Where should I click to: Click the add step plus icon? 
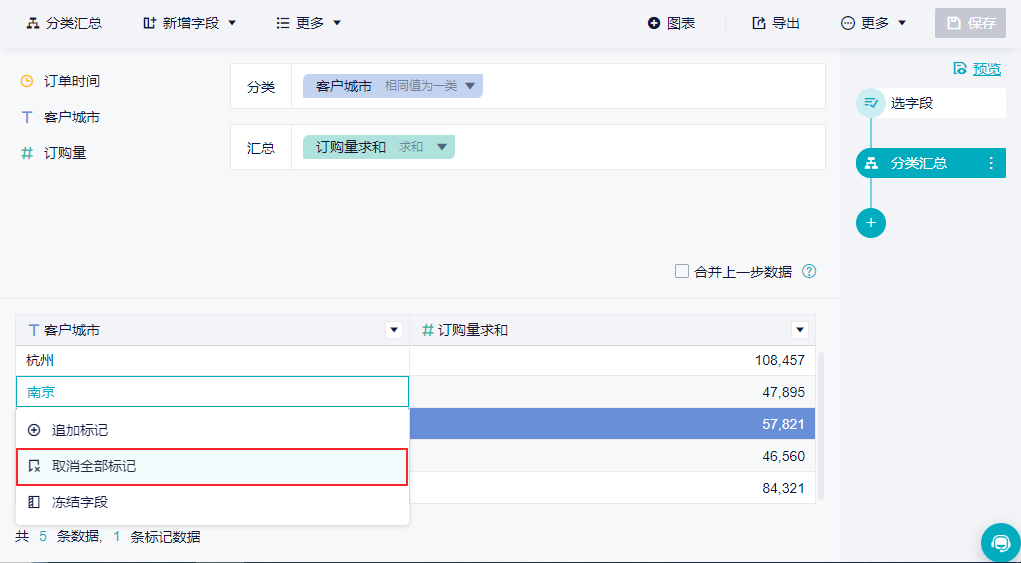[871, 222]
